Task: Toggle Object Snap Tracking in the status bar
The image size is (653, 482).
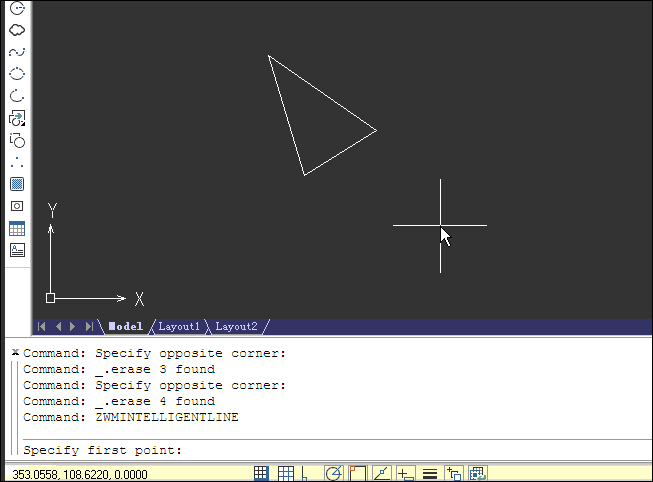Action: click(x=381, y=474)
